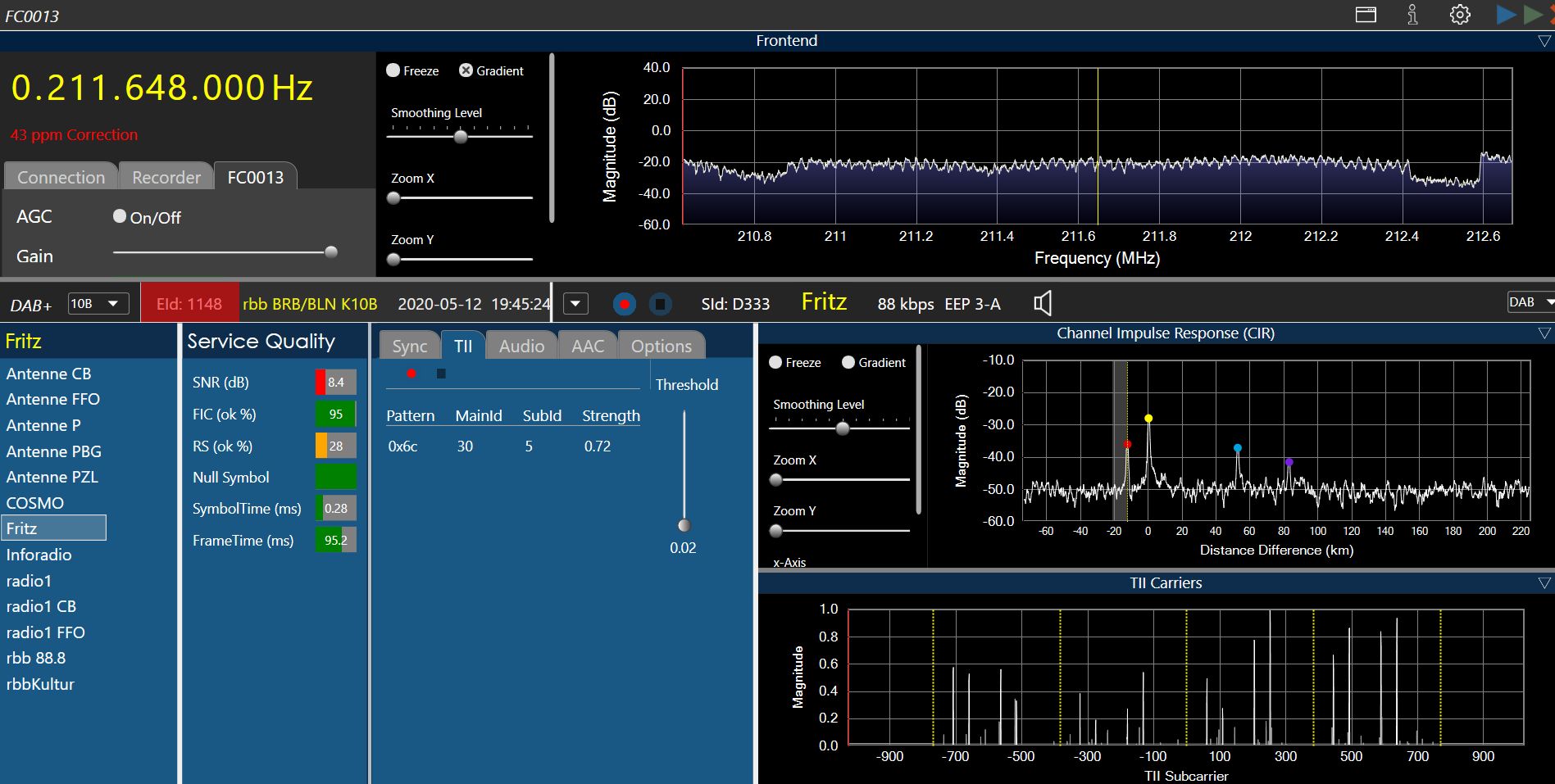Toggle the AGC On/Off radio button
Viewport: 1555px width, 784px height.
click(120, 216)
